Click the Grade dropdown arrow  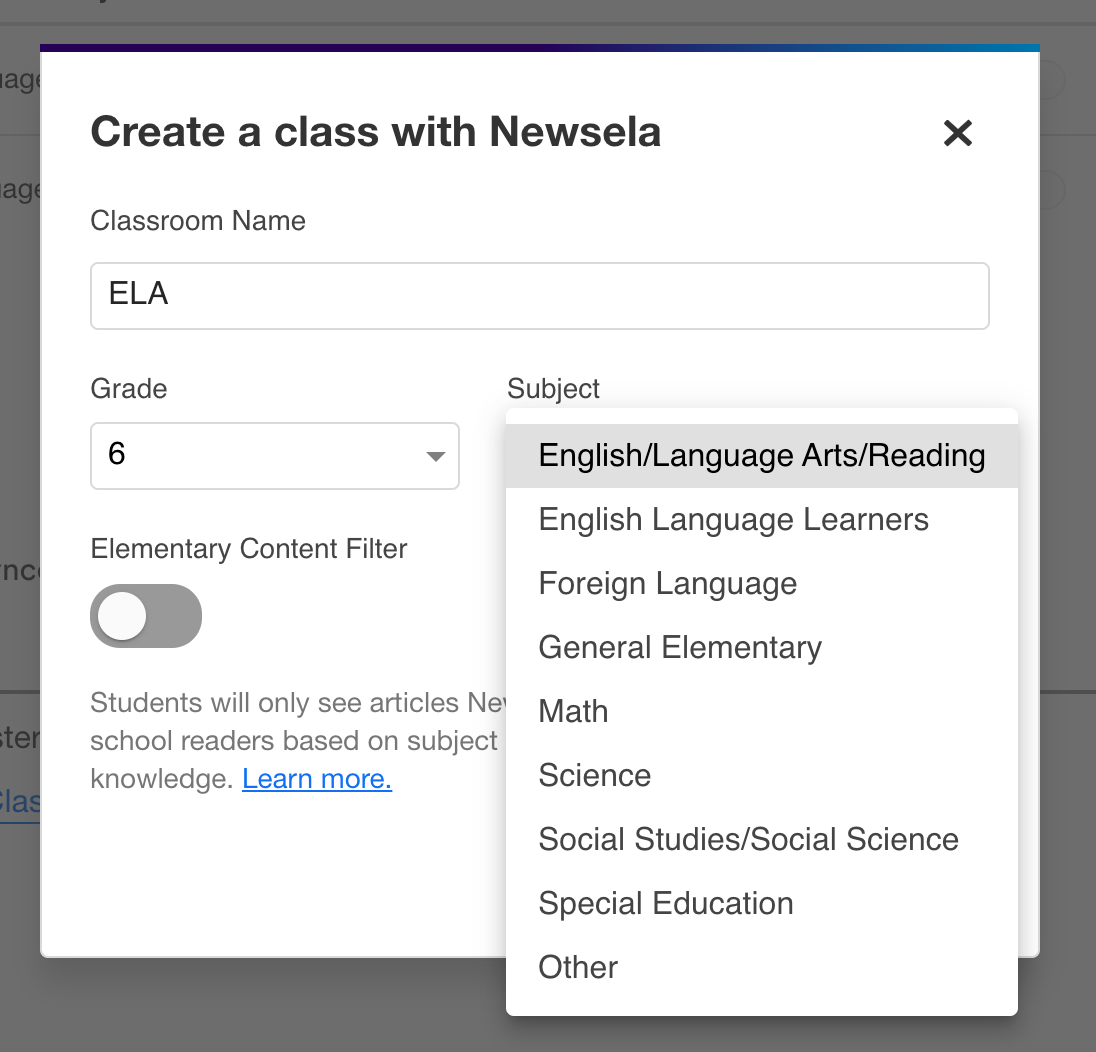pos(435,457)
